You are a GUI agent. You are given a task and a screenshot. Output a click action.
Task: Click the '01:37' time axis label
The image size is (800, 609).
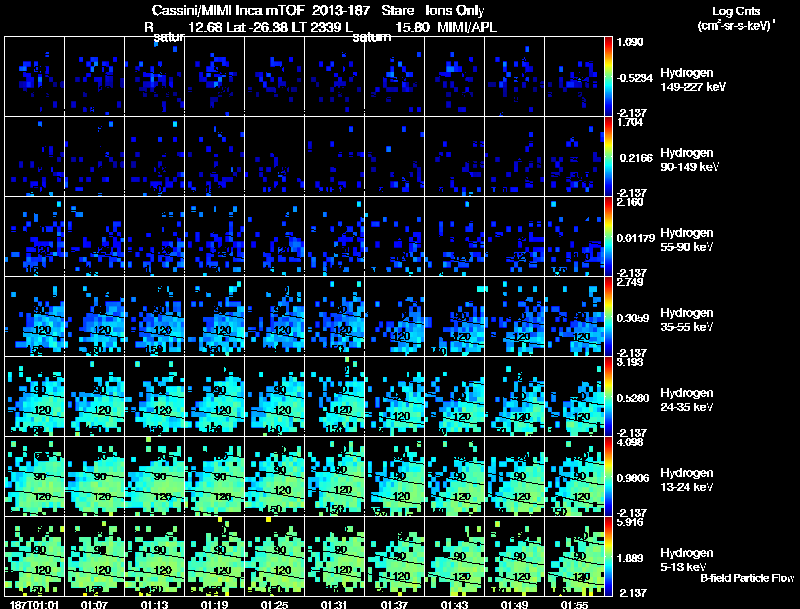pos(394,605)
